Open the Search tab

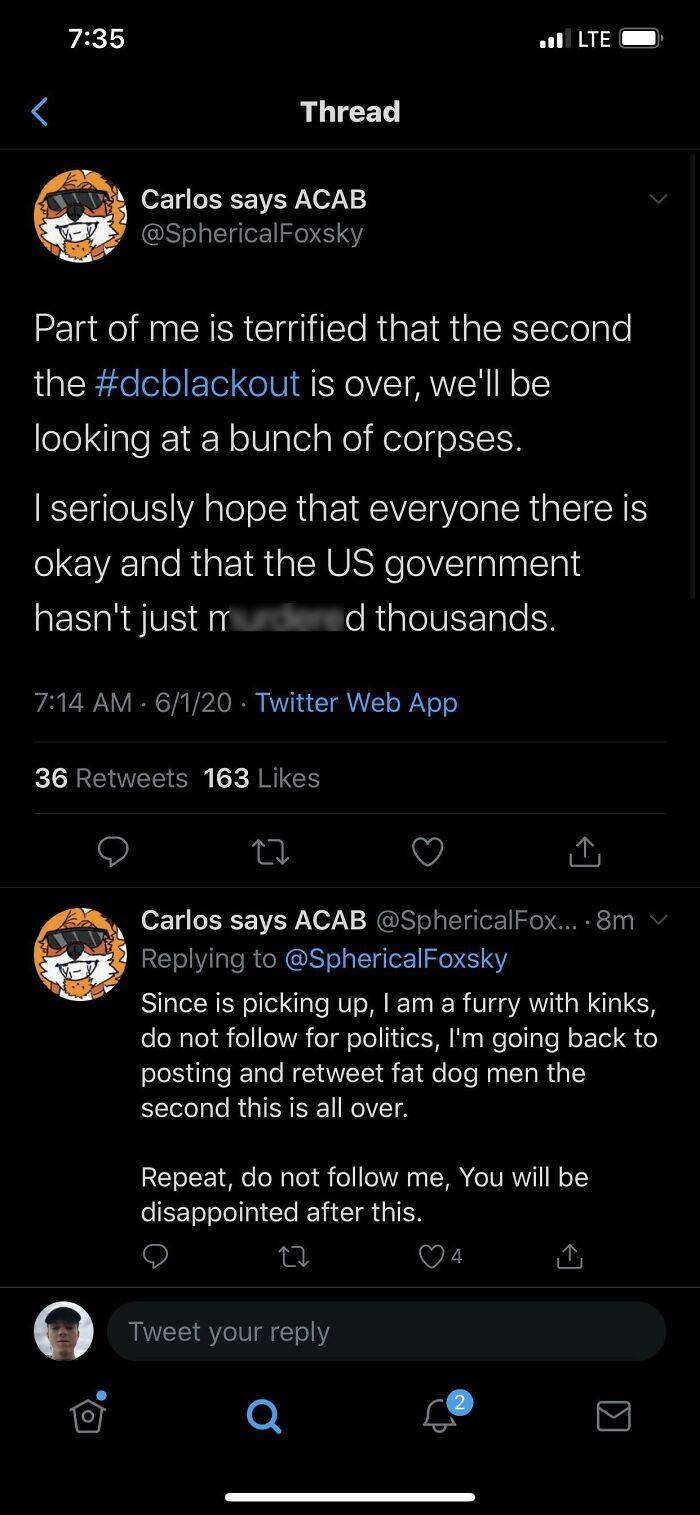pos(263,1415)
